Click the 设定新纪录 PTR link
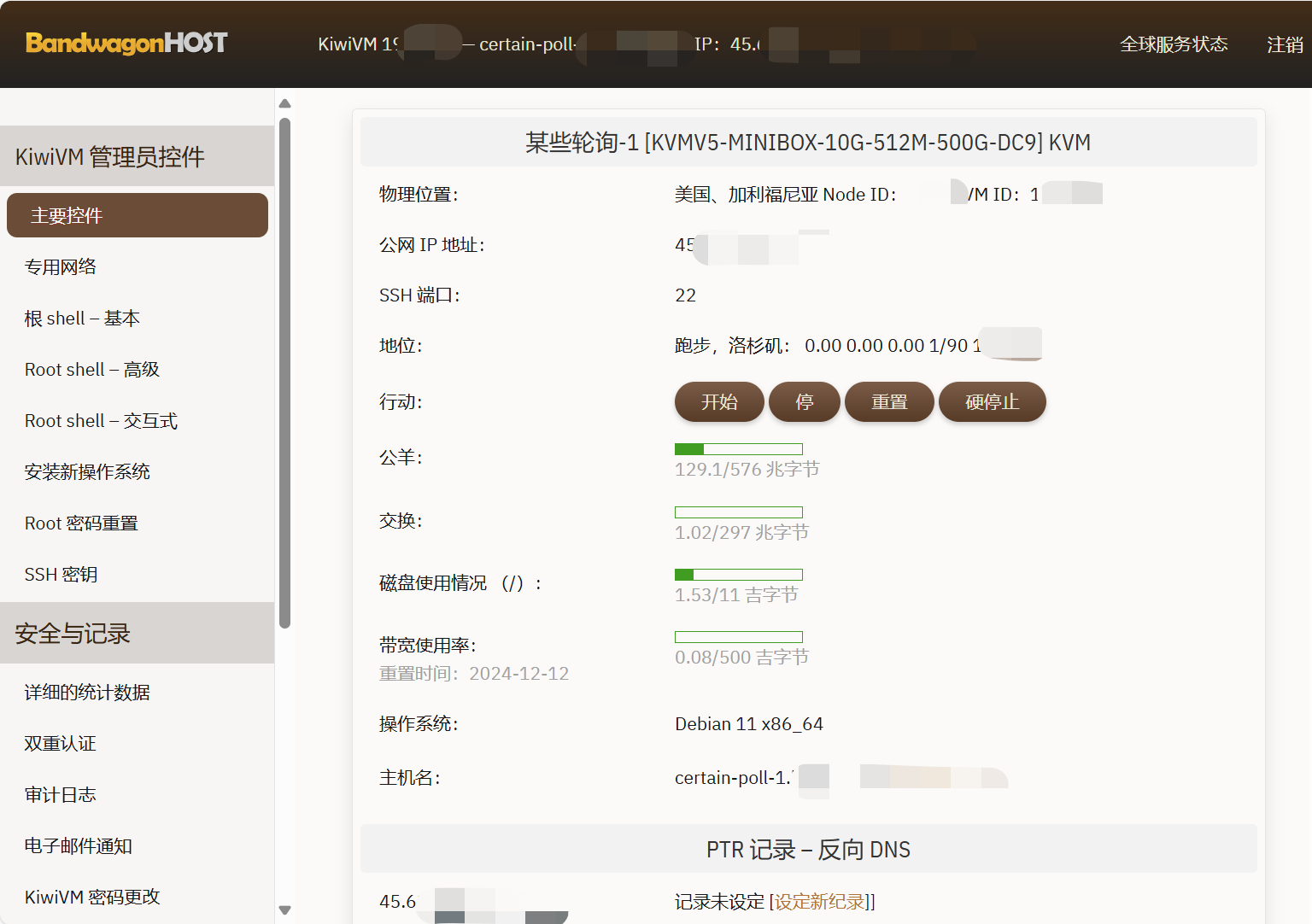This screenshot has height=924, width=1312. tap(819, 902)
